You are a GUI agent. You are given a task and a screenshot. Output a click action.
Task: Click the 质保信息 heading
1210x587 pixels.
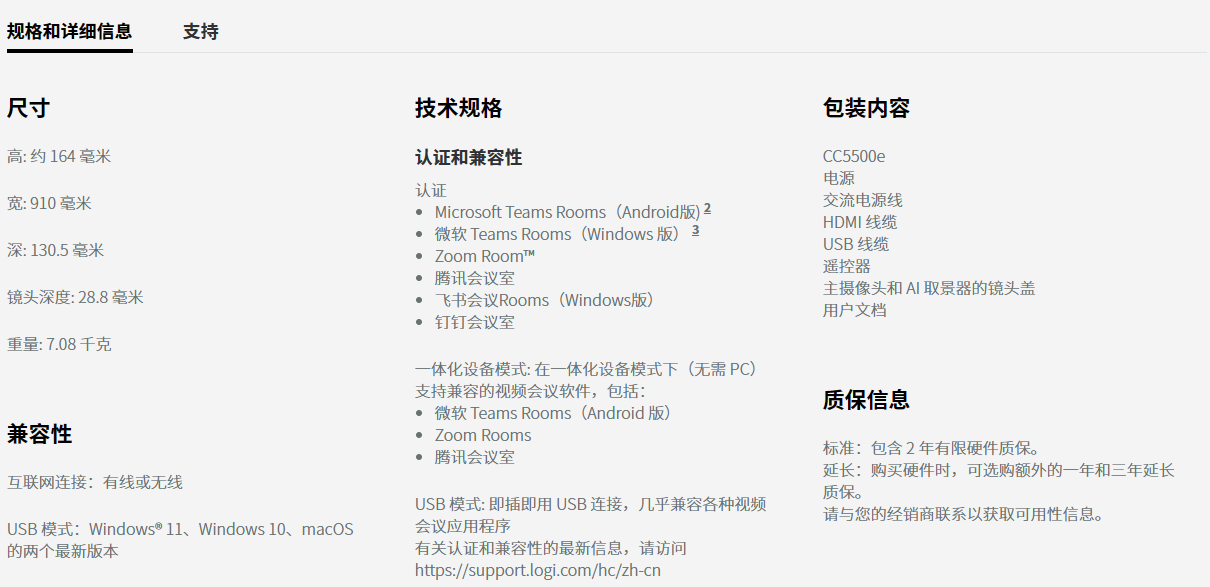coord(866,400)
